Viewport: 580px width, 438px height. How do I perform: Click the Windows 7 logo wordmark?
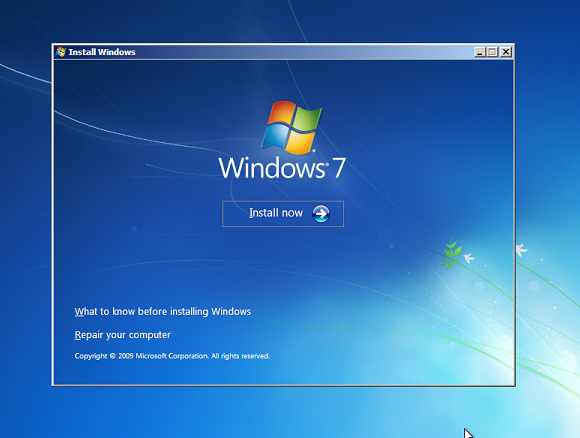pos(282,168)
